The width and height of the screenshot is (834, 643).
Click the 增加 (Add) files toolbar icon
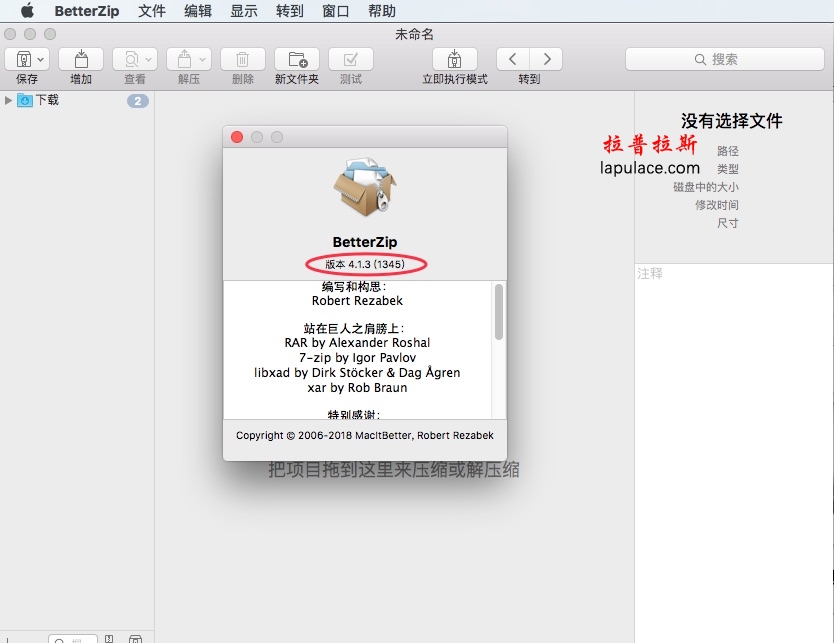click(81, 59)
